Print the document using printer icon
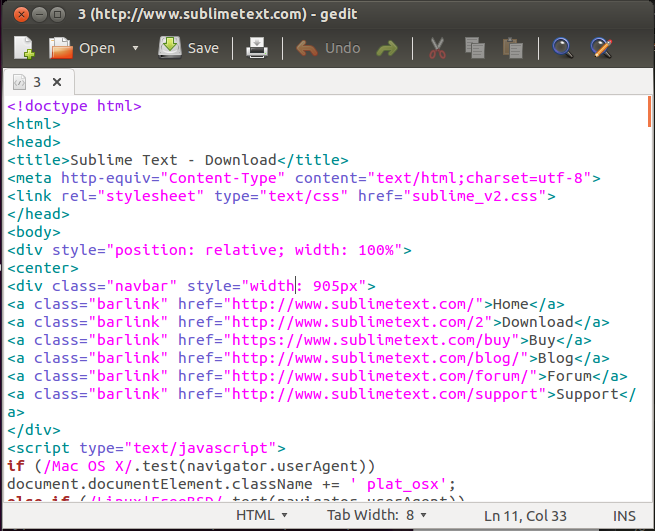655x531 pixels. point(257,48)
